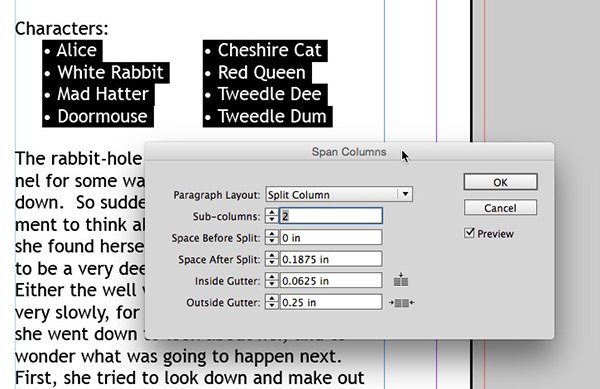Screen dimensions: 600x389
Task: Click the Space After Split field
Action: click(x=331, y=259)
